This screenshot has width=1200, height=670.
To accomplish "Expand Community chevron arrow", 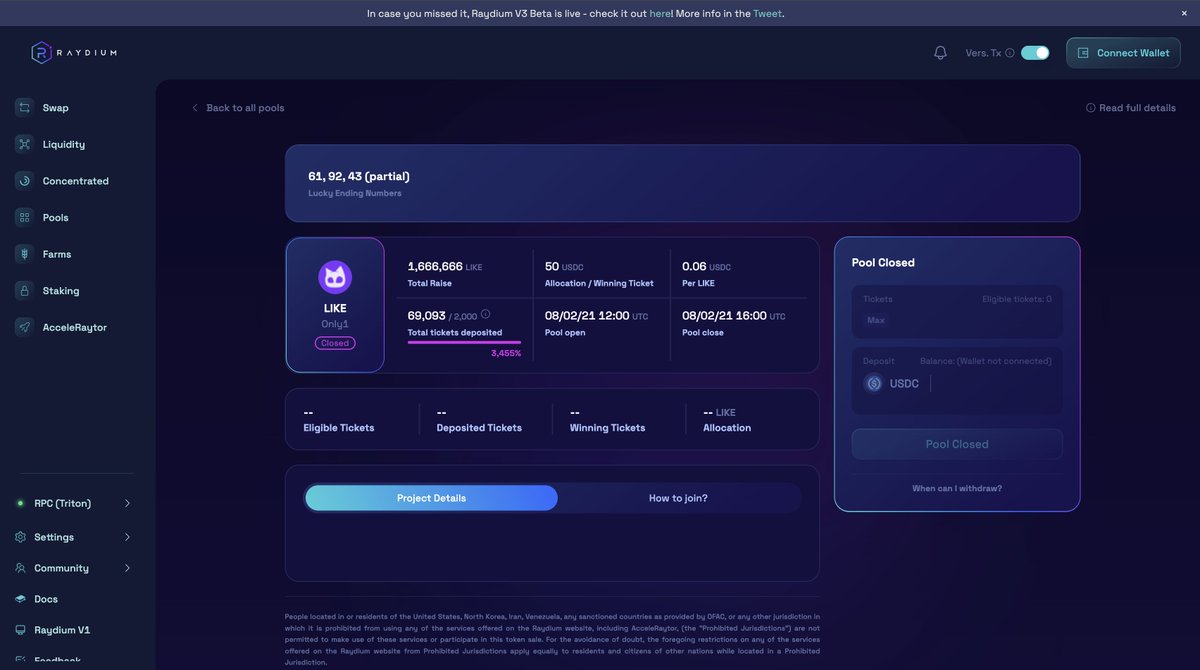I will pos(127,568).
